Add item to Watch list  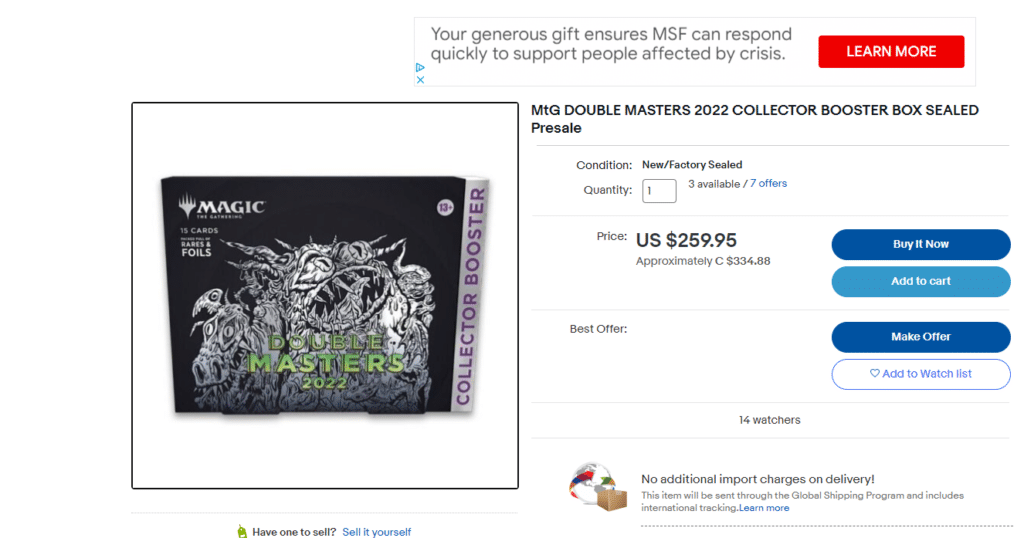tap(920, 374)
